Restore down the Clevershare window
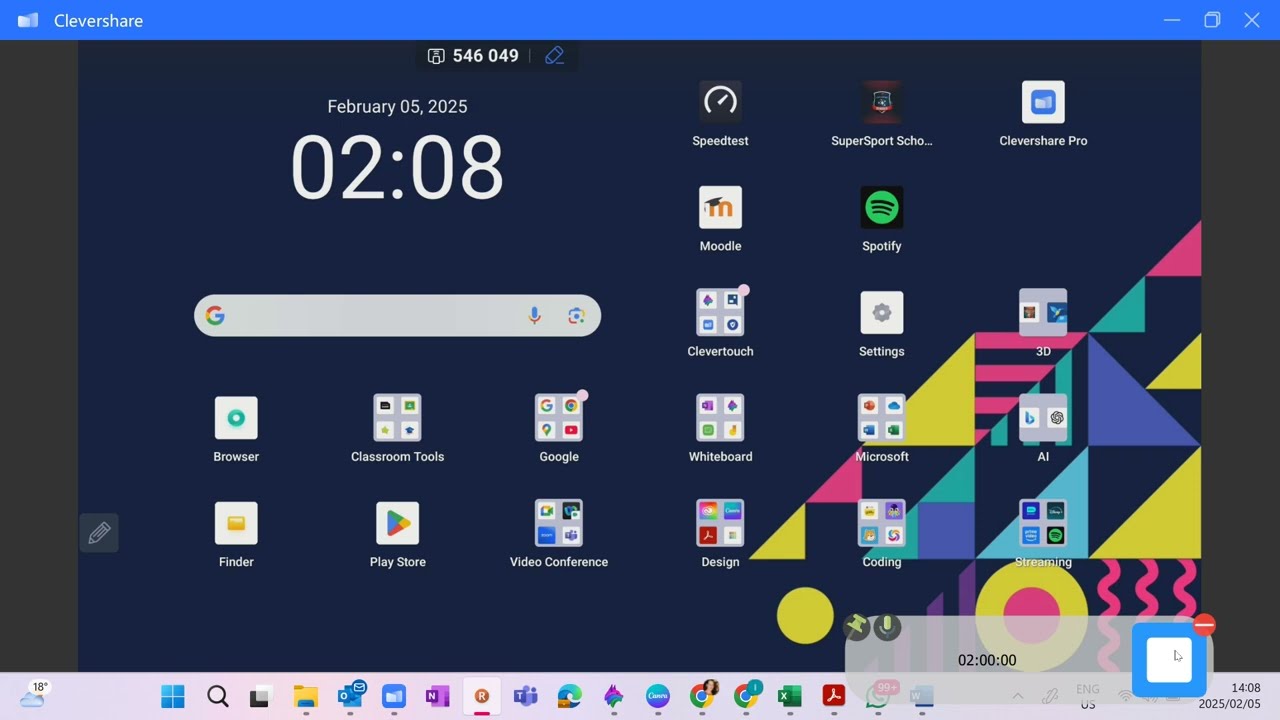This screenshot has width=1280, height=720. 1212,20
